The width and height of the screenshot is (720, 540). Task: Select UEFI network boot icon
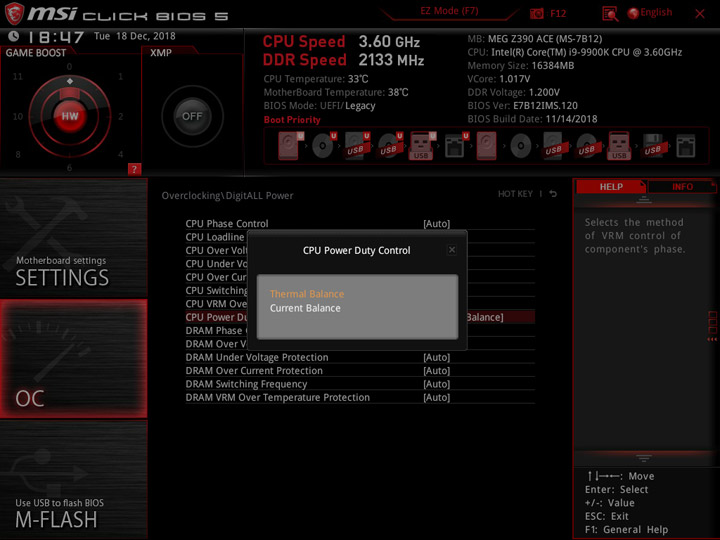(456, 146)
